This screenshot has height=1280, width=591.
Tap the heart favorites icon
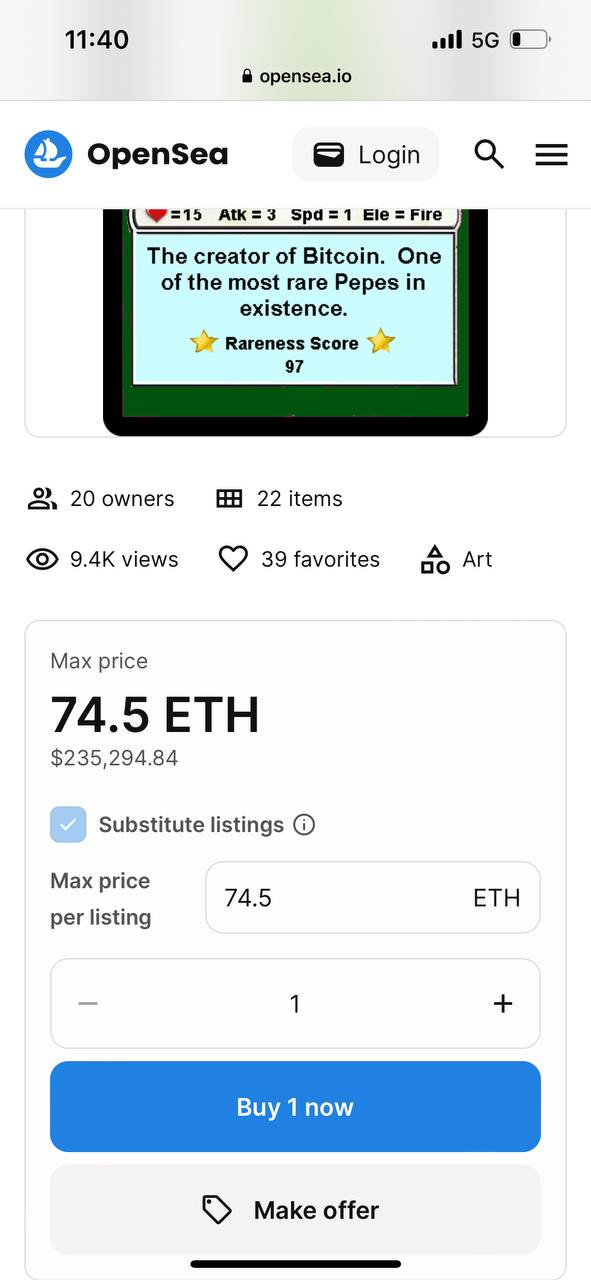pos(233,559)
